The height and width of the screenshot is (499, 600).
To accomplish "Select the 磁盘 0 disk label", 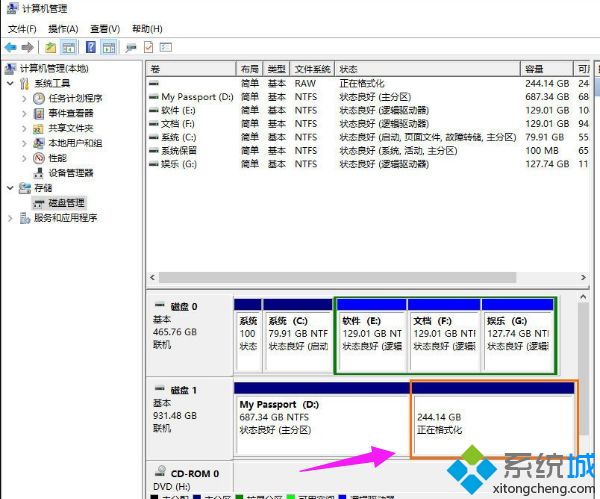I will pos(189,335).
